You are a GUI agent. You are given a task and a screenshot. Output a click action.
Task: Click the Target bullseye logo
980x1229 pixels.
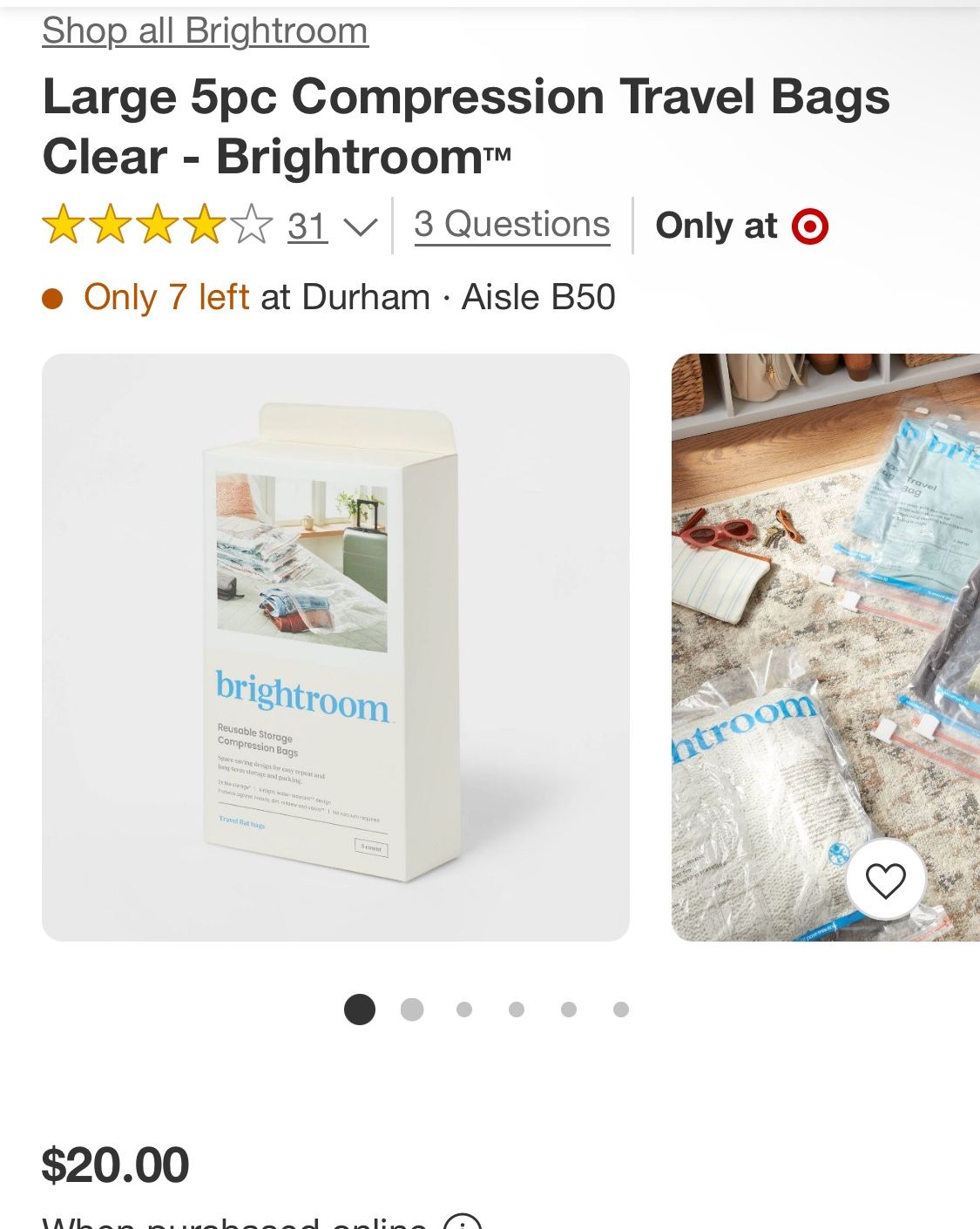pos(809,226)
